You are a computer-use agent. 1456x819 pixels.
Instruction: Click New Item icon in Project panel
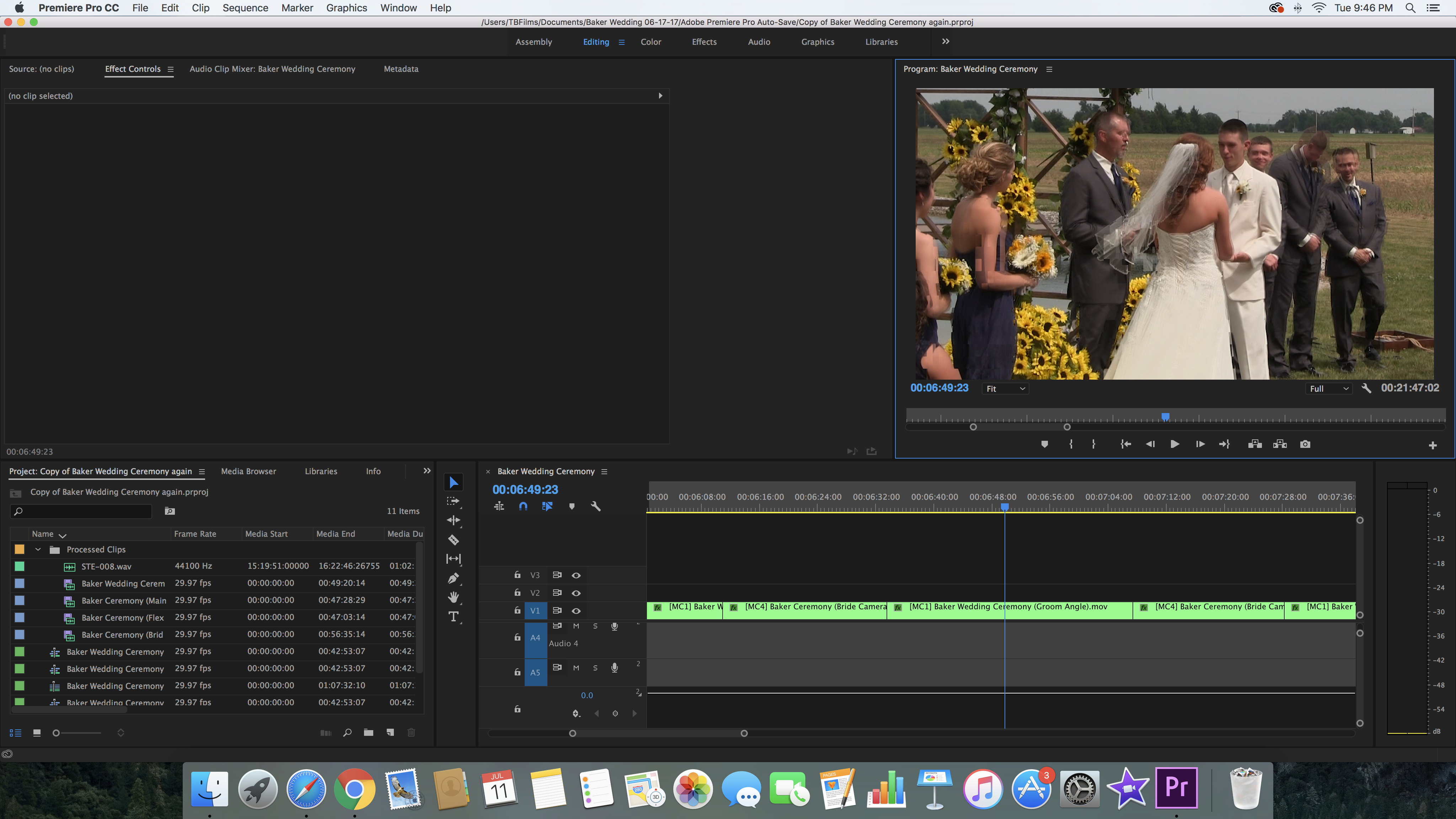click(x=390, y=733)
